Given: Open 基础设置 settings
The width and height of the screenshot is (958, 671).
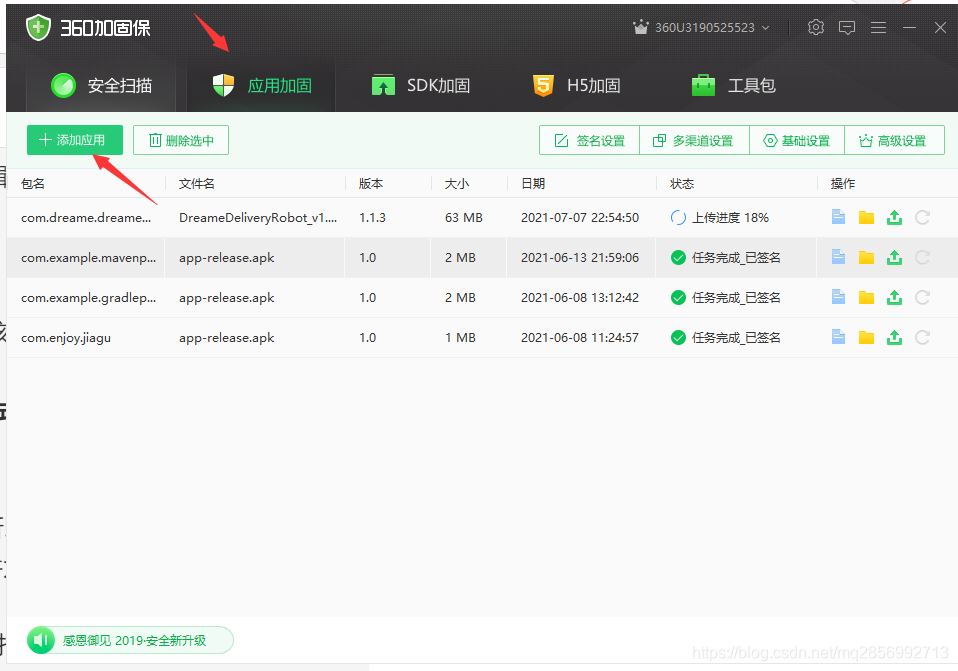Looking at the screenshot, I should click(x=797, y=141).
